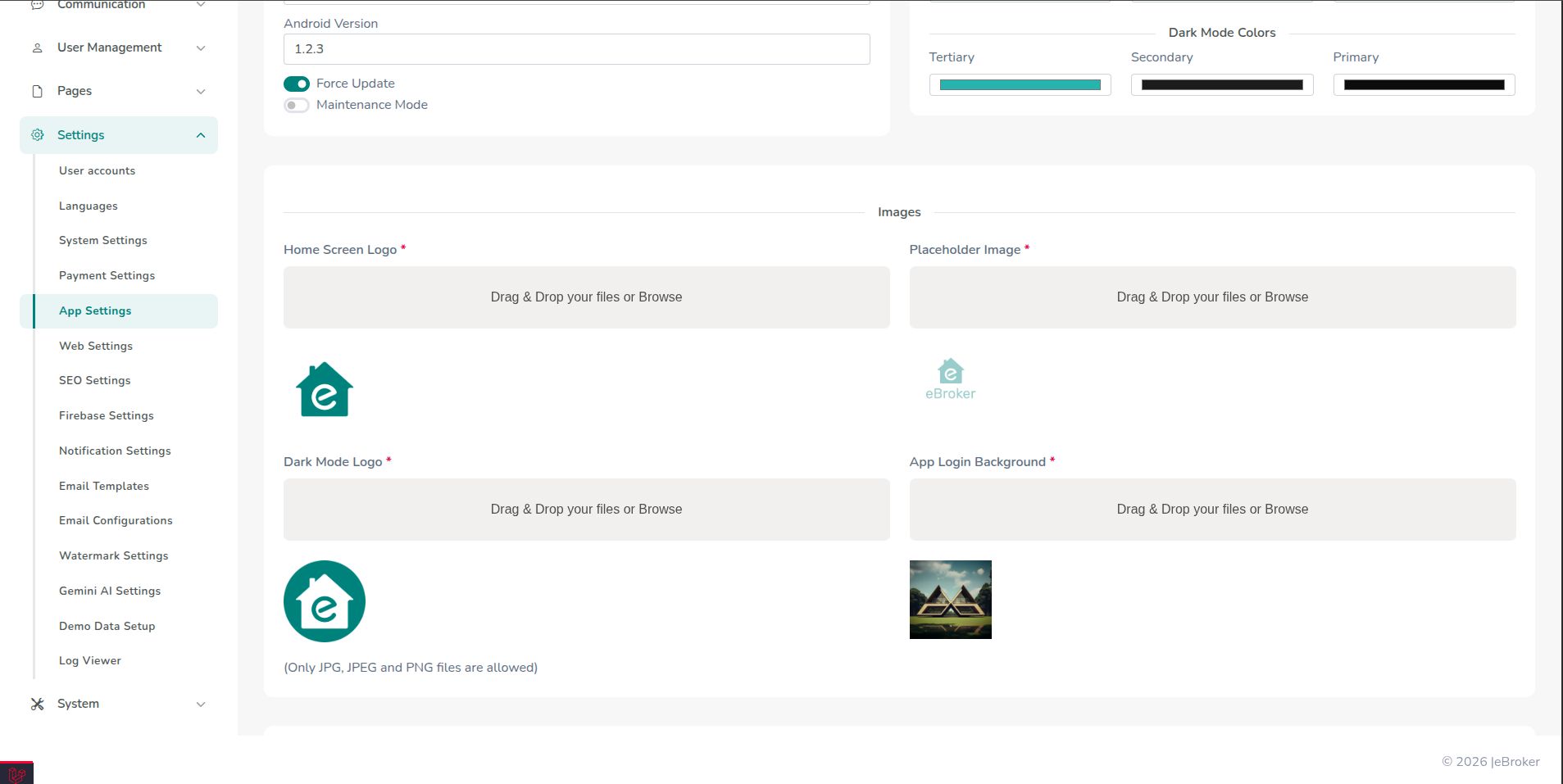
Task: Click the Settings gear icon
Action: pyautogui.click(x=37, y=135)
